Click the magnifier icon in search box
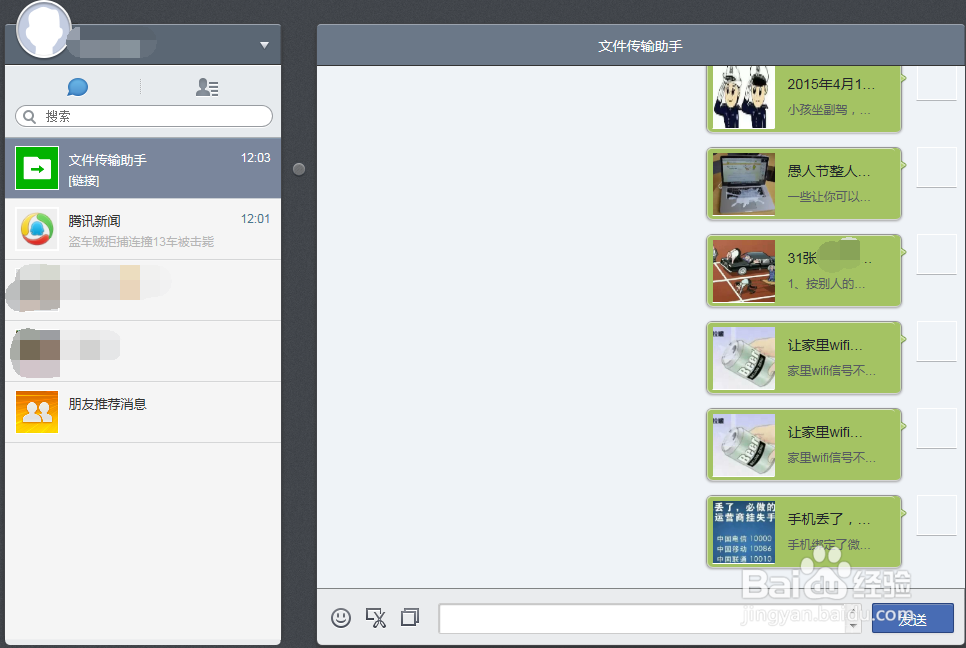 click(x=29, y=116)
